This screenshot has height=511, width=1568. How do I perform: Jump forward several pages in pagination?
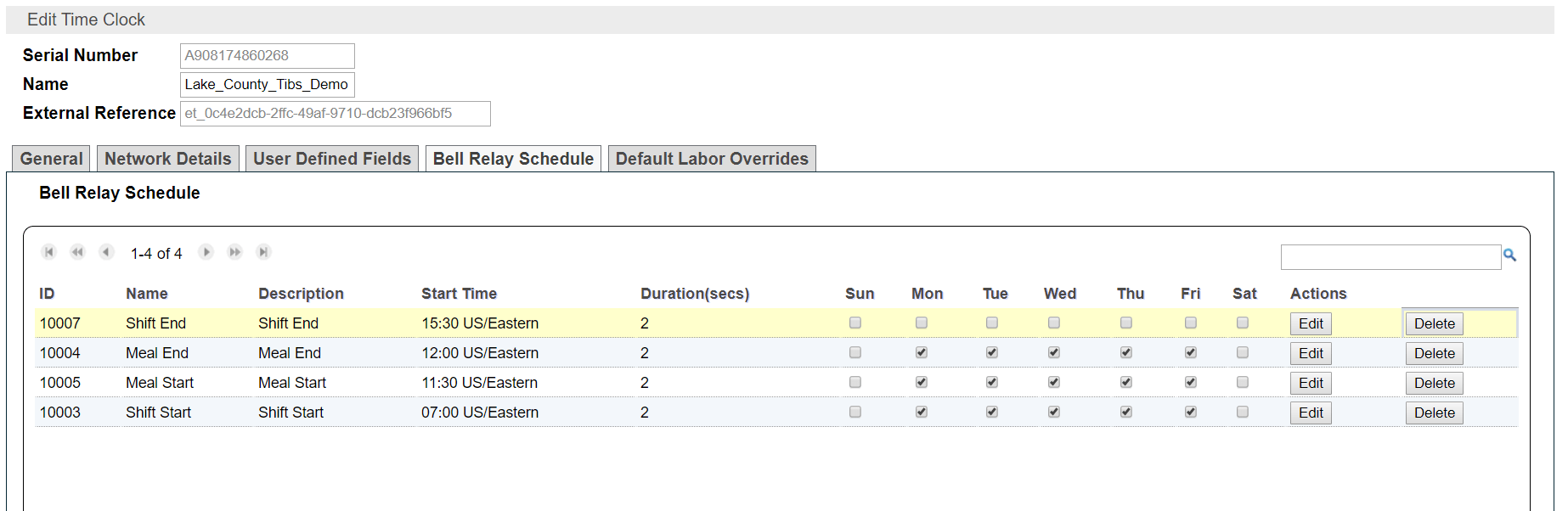tap(235, 252)
